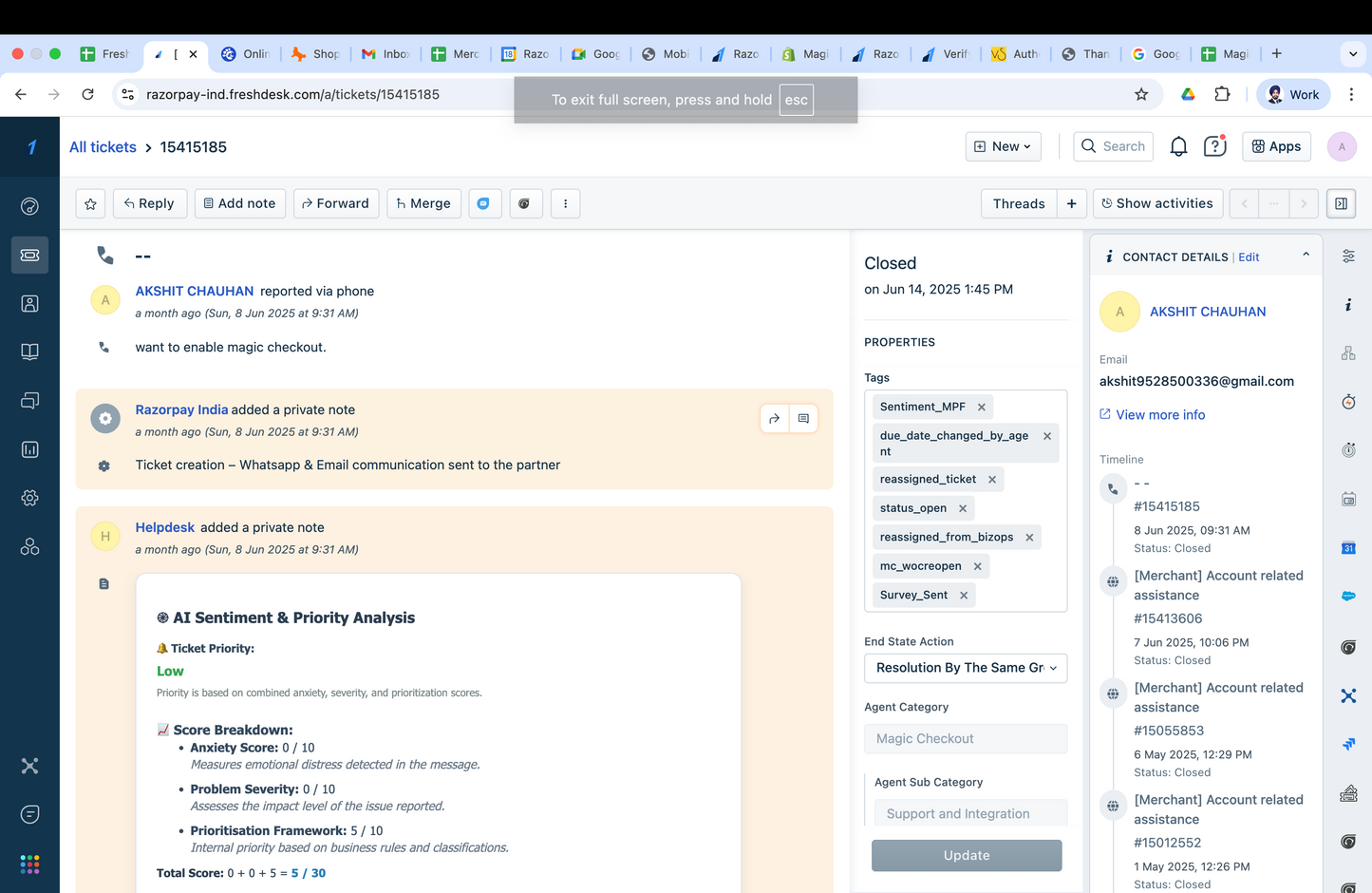Viewport: 1372px width, 893px height.
Task: Expand End State Action dropdown
Action: pyautogui.click(x=966, y=668)
